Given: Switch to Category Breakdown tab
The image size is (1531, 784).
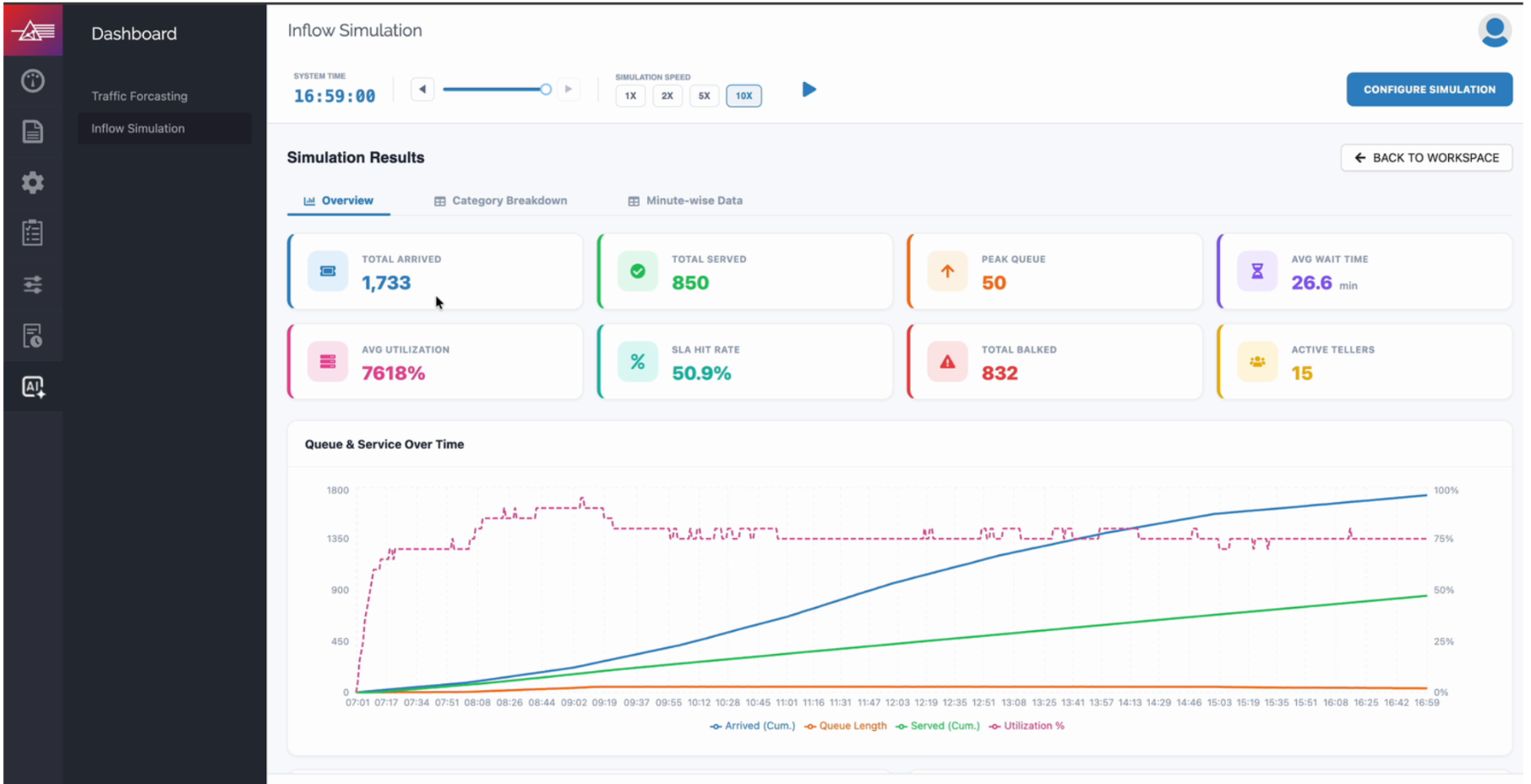Looking at the screenshot, I should coord(501,201).
